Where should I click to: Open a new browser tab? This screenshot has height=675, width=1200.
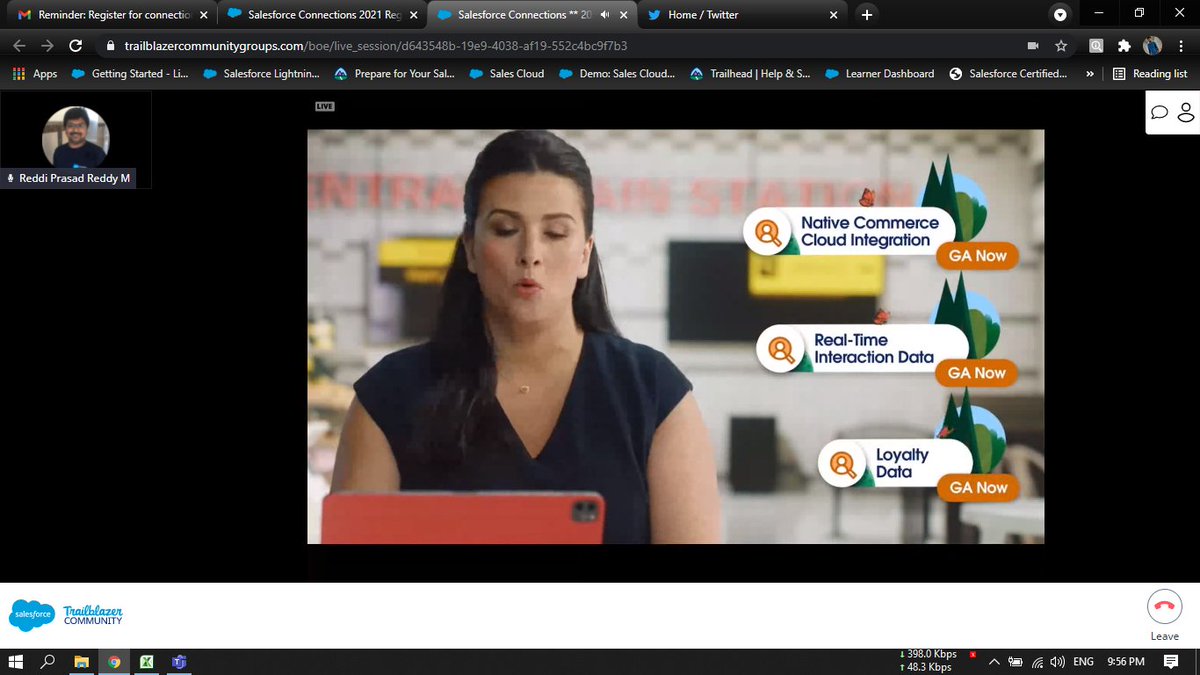click(866, 15)
